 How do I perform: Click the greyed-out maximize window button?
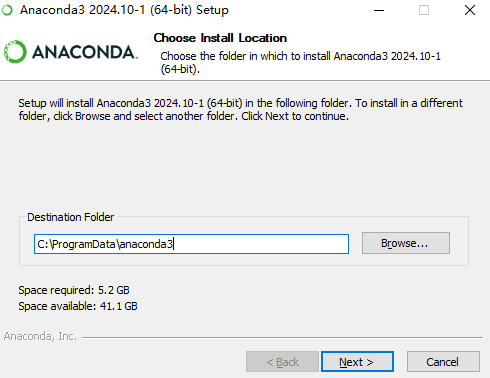pyautogui.click(x=424, y=10)
